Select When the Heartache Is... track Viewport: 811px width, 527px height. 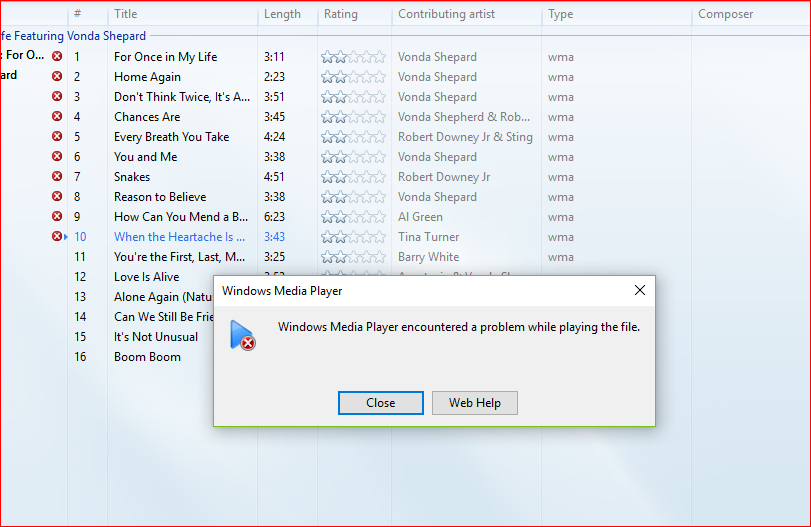(179, 237)
